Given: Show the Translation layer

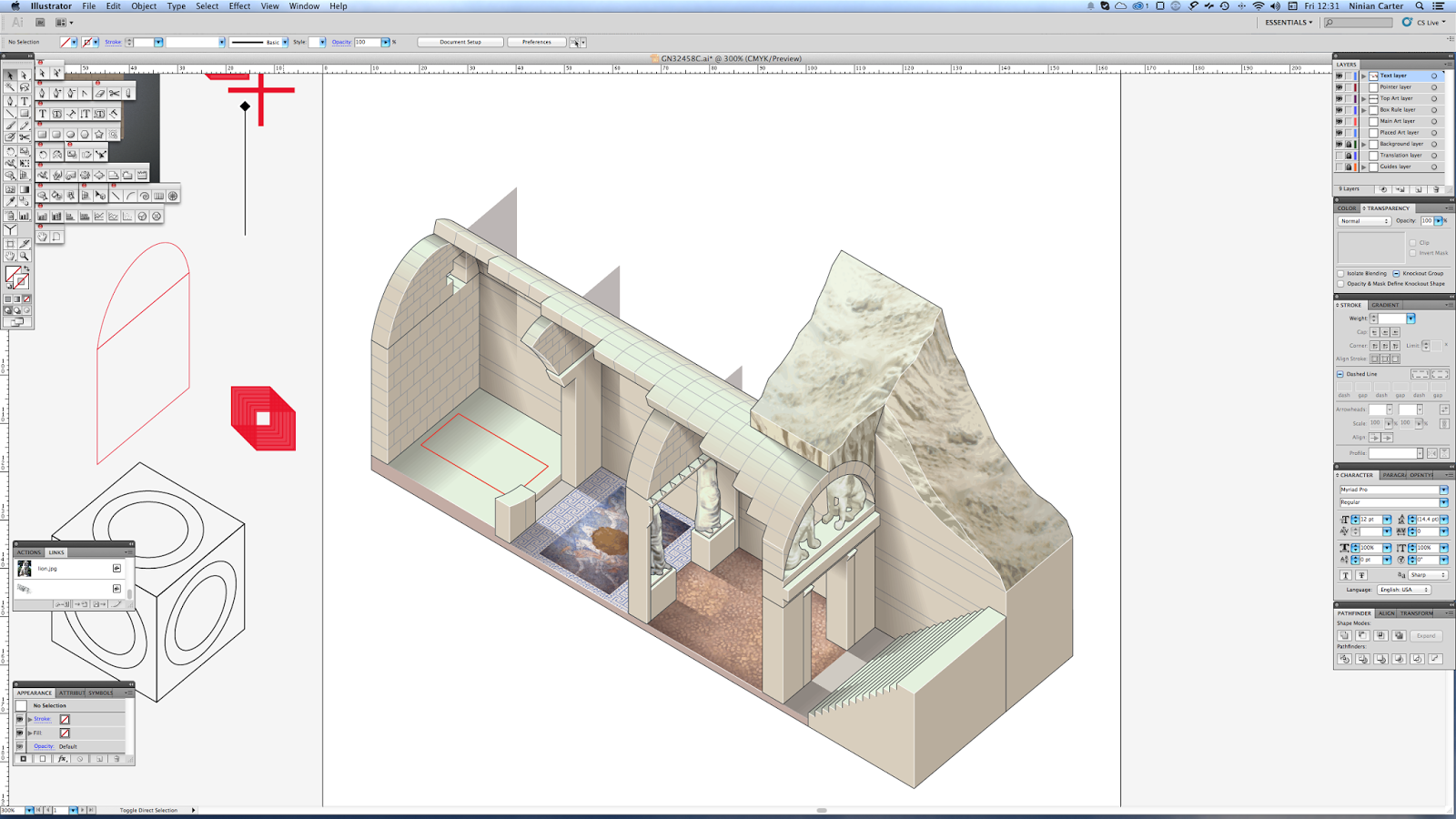Looking at the screenshot, I should coord(1339,156).
